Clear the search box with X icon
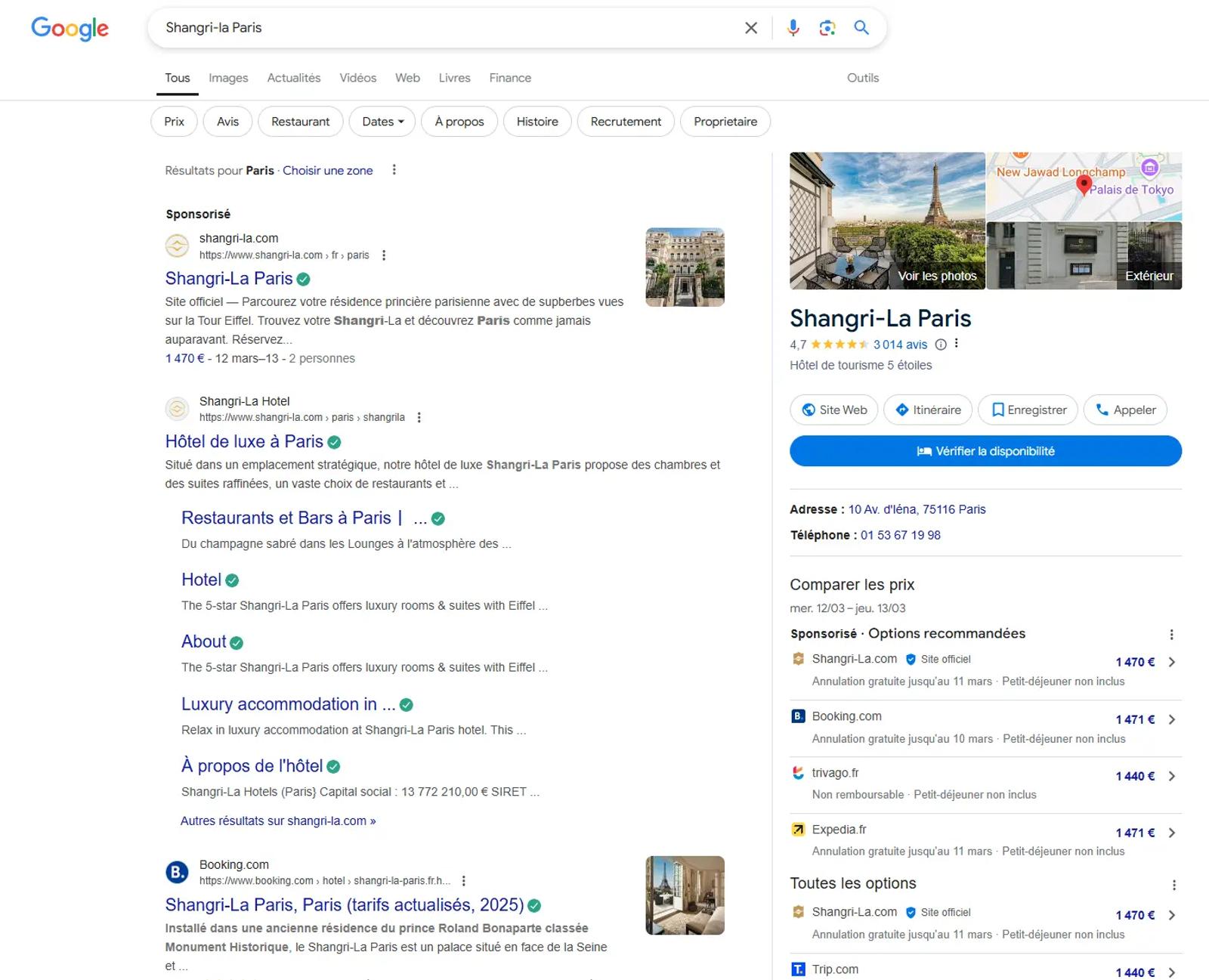Screen dimensions: 1209x980 tap(750, 28)
